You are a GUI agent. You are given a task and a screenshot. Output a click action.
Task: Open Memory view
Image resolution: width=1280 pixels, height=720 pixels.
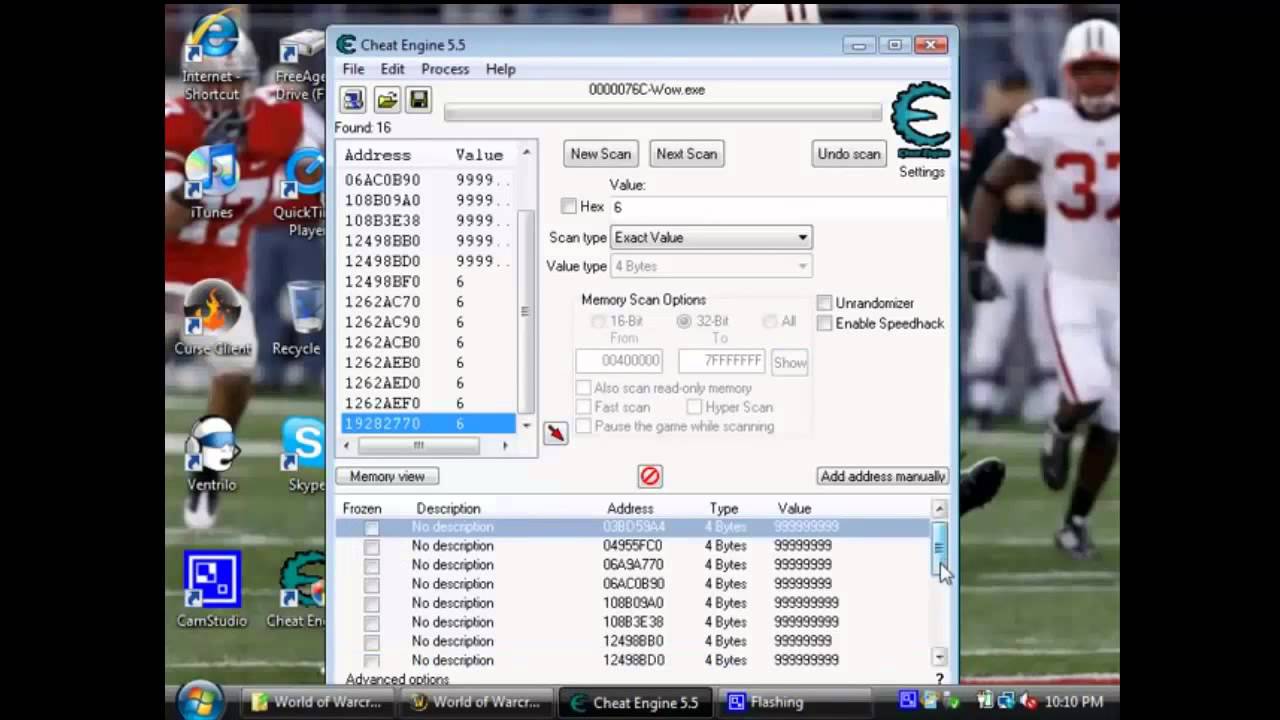pos(387,477)
